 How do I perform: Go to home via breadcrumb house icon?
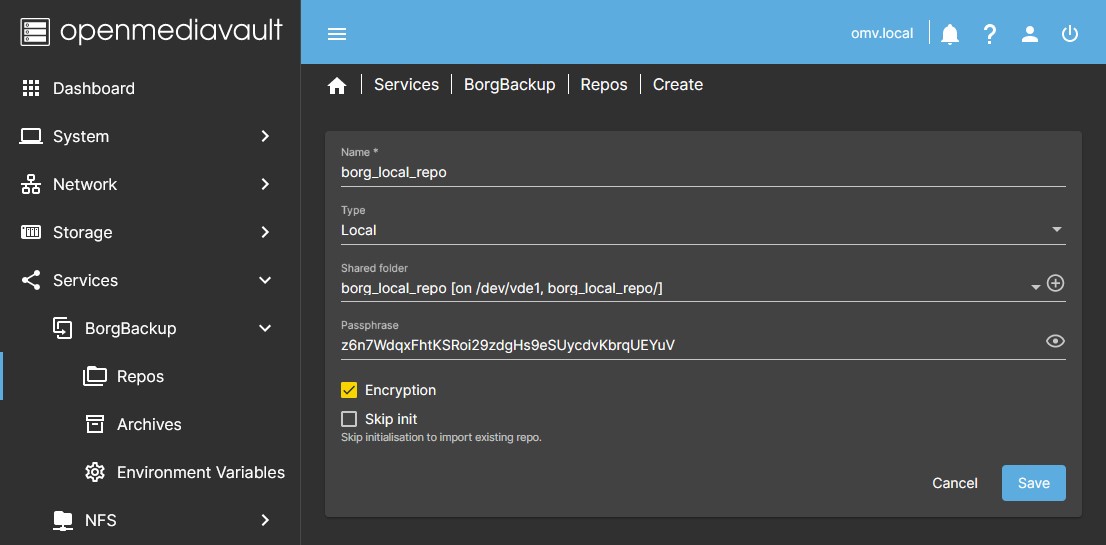tap(337, 86)
